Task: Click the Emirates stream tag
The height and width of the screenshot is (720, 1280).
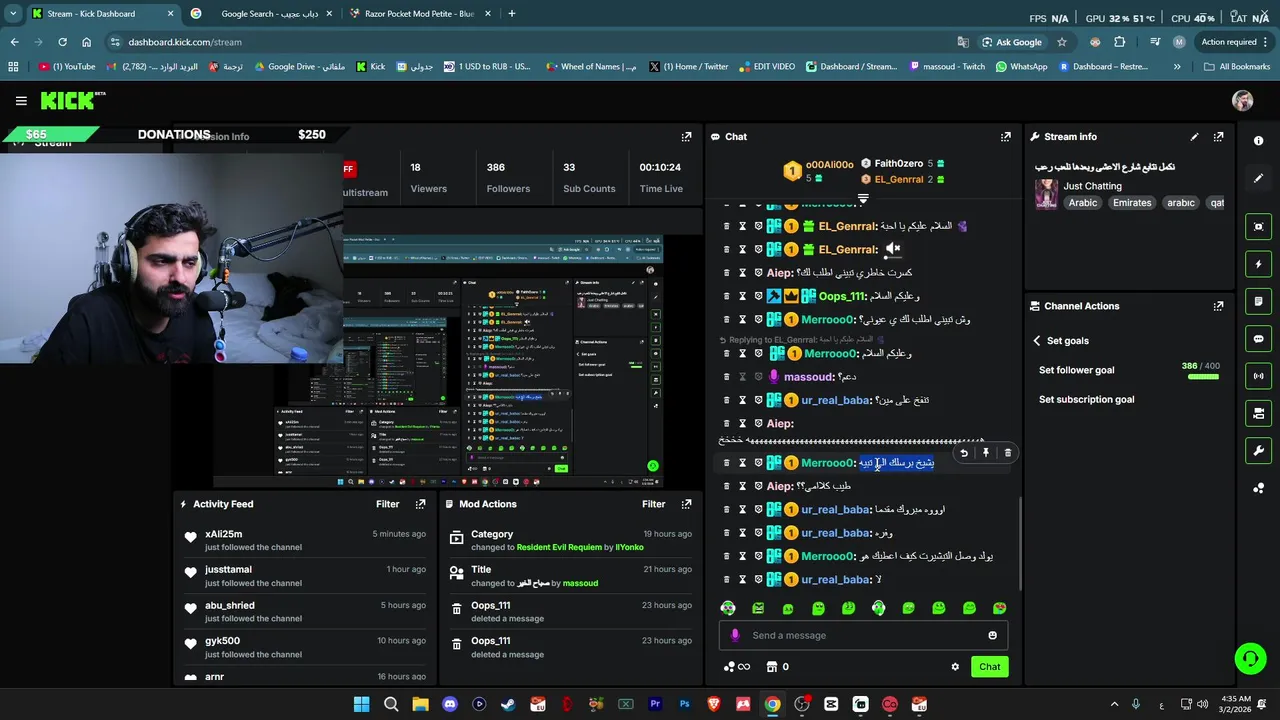Action: [x=1132, y=203]
